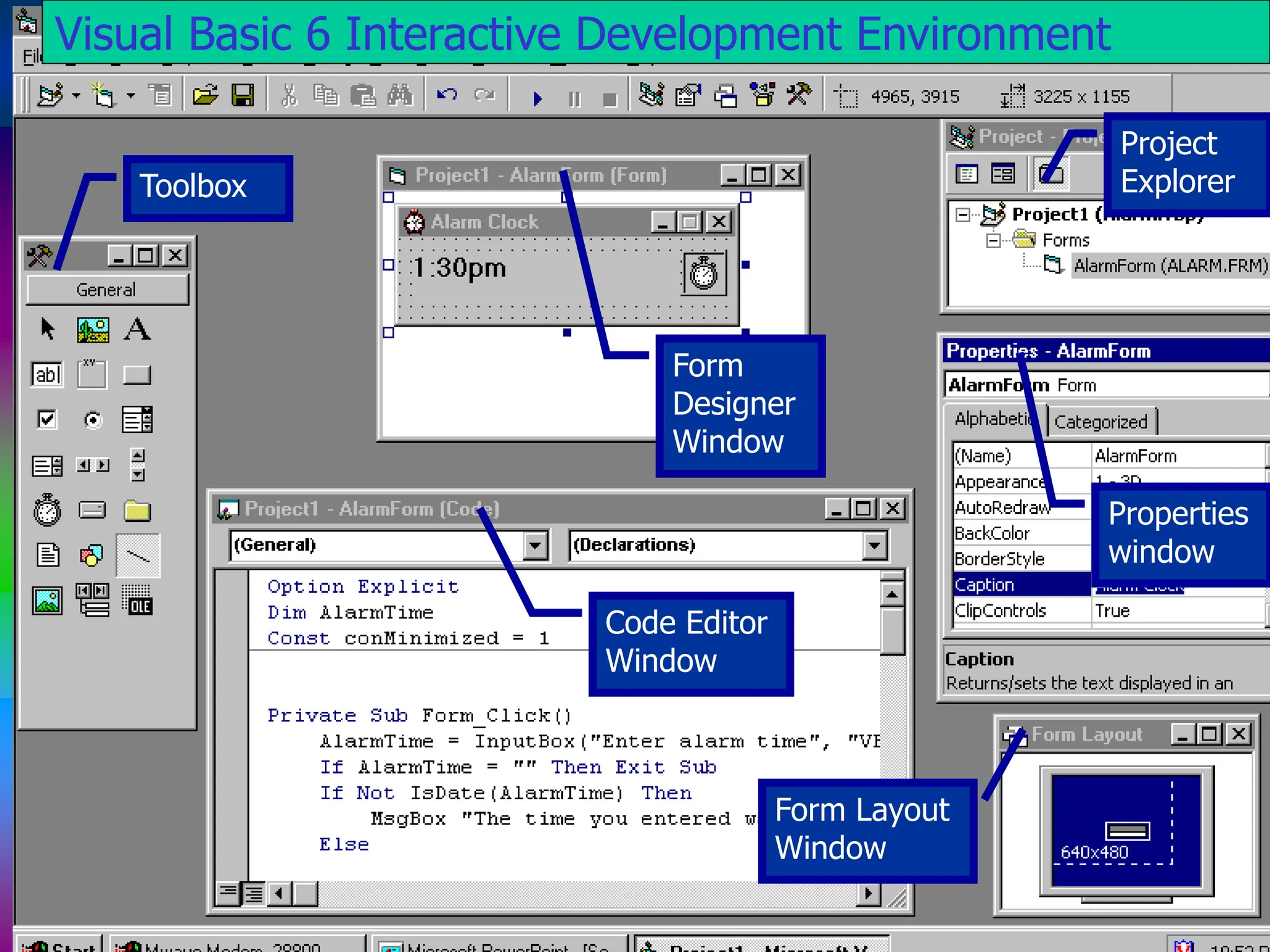Screen dimensions: 1270x952
Task: Open the Menu Editor toolbar icon
Action: (x=160, y=96)
